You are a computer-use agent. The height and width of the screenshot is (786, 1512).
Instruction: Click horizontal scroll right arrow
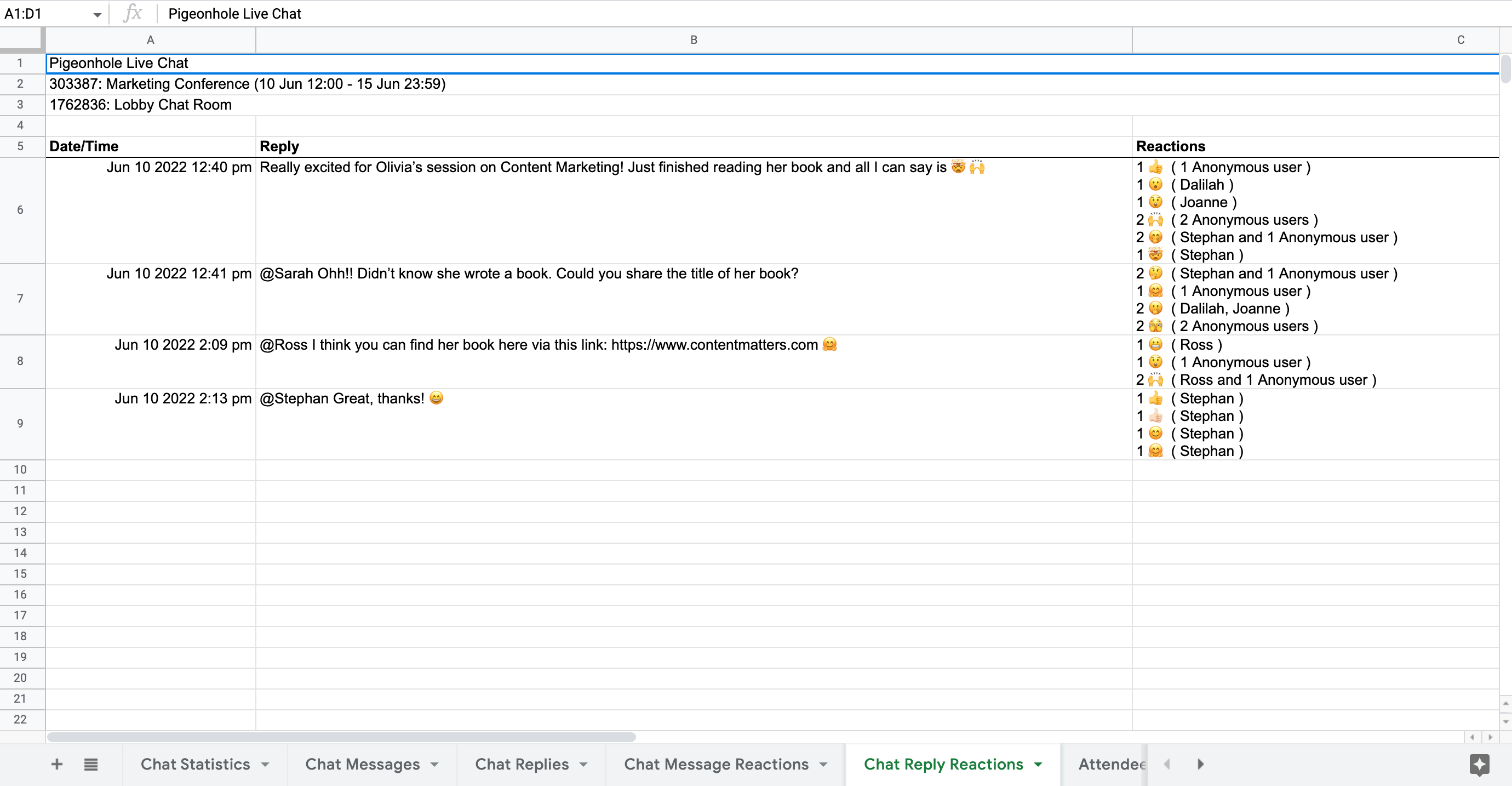click(1490, 737)
